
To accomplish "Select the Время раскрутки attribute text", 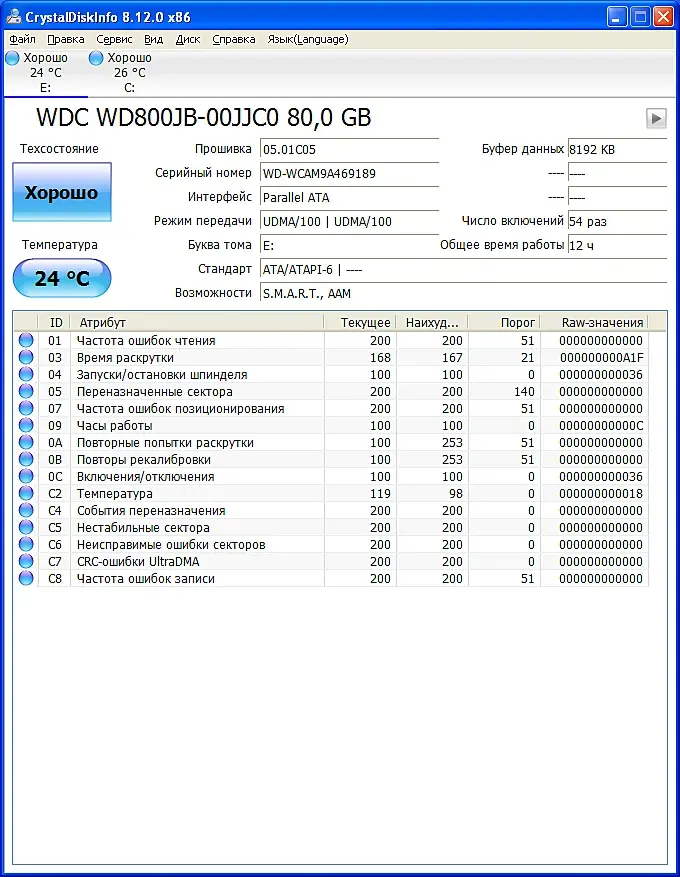I will pyautogui.click(x=125, y=357).
